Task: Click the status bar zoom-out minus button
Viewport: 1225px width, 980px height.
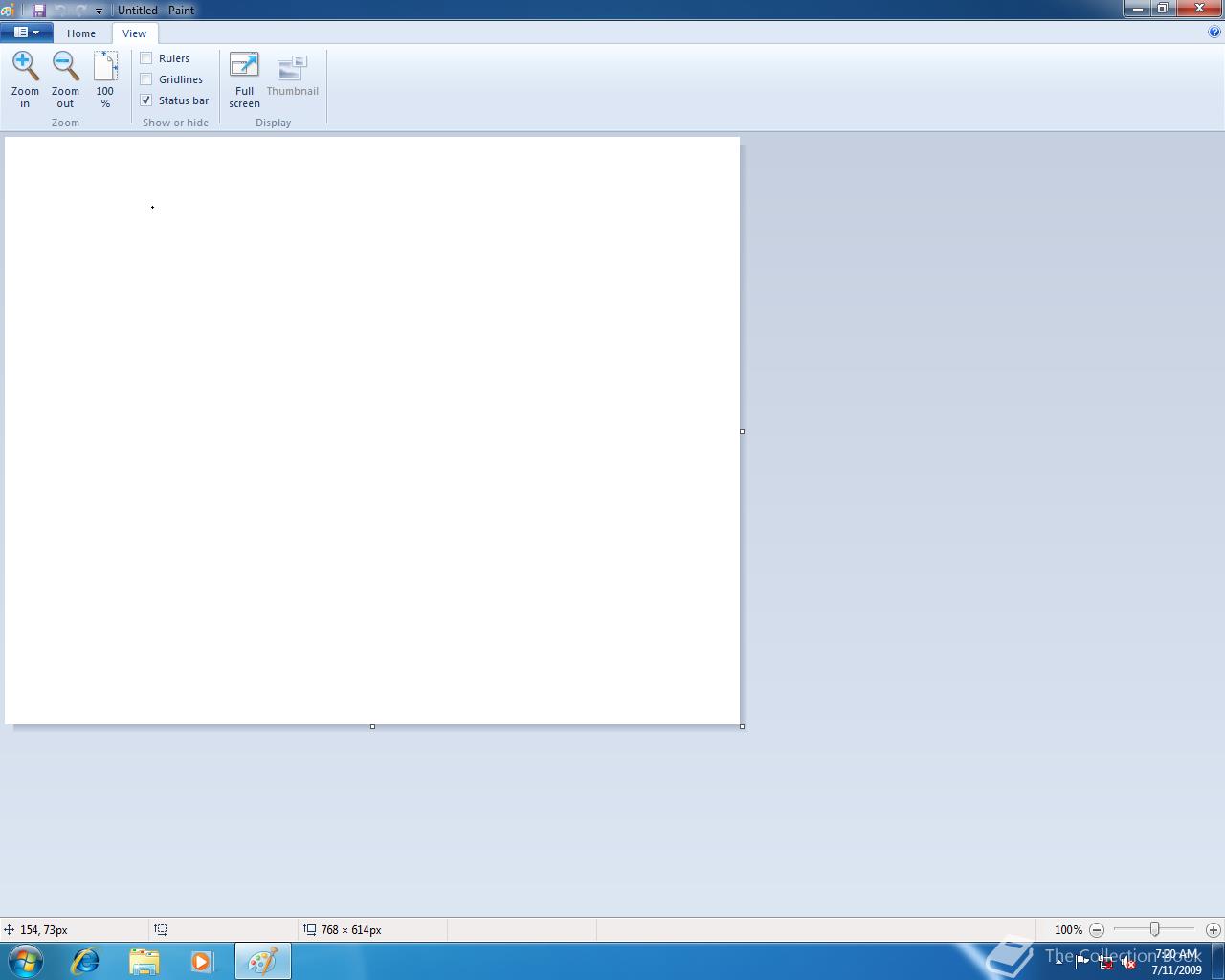Action: click(1097, 929)
